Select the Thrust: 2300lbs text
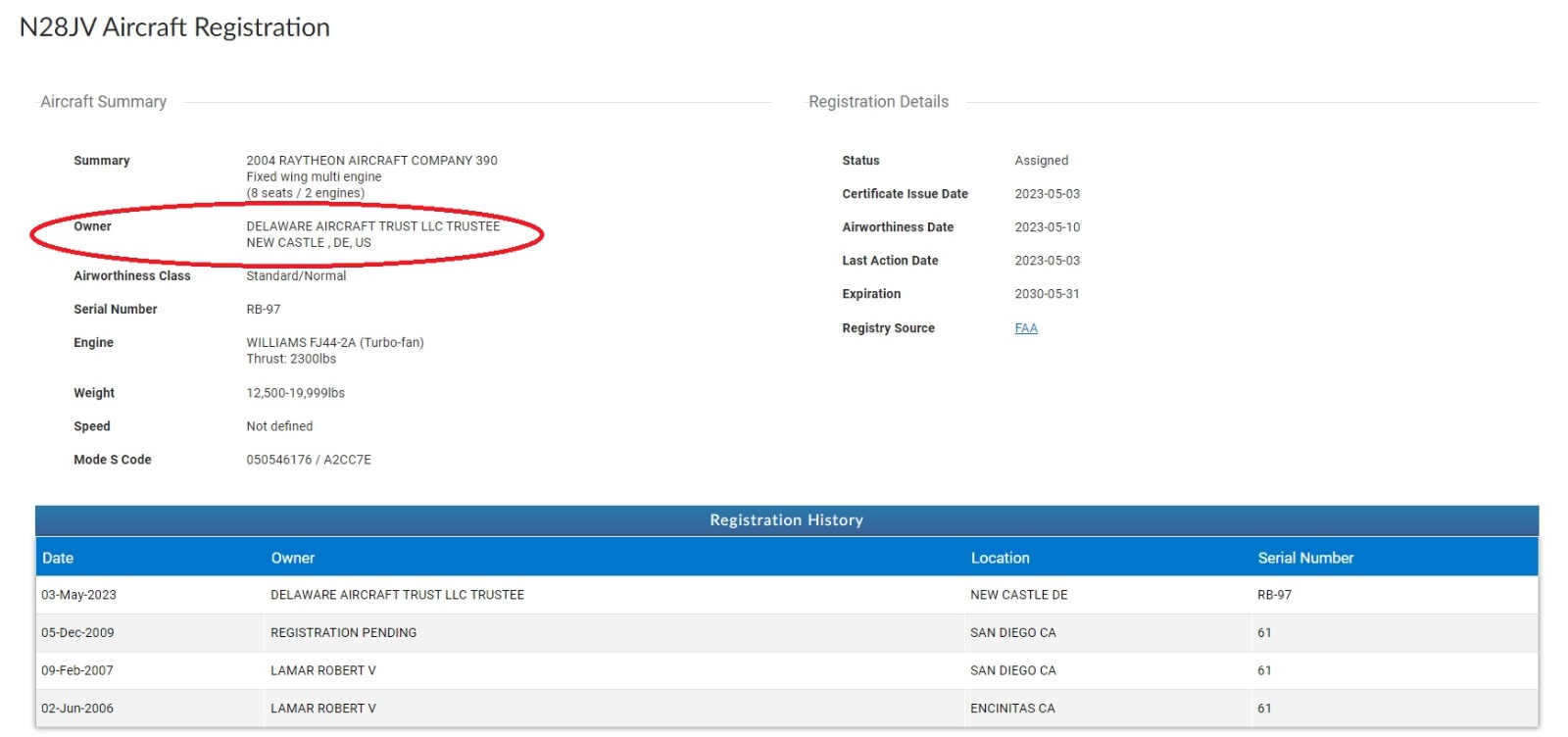The height and width of the screenshot is (737, 1568). [x=291, y=360]
